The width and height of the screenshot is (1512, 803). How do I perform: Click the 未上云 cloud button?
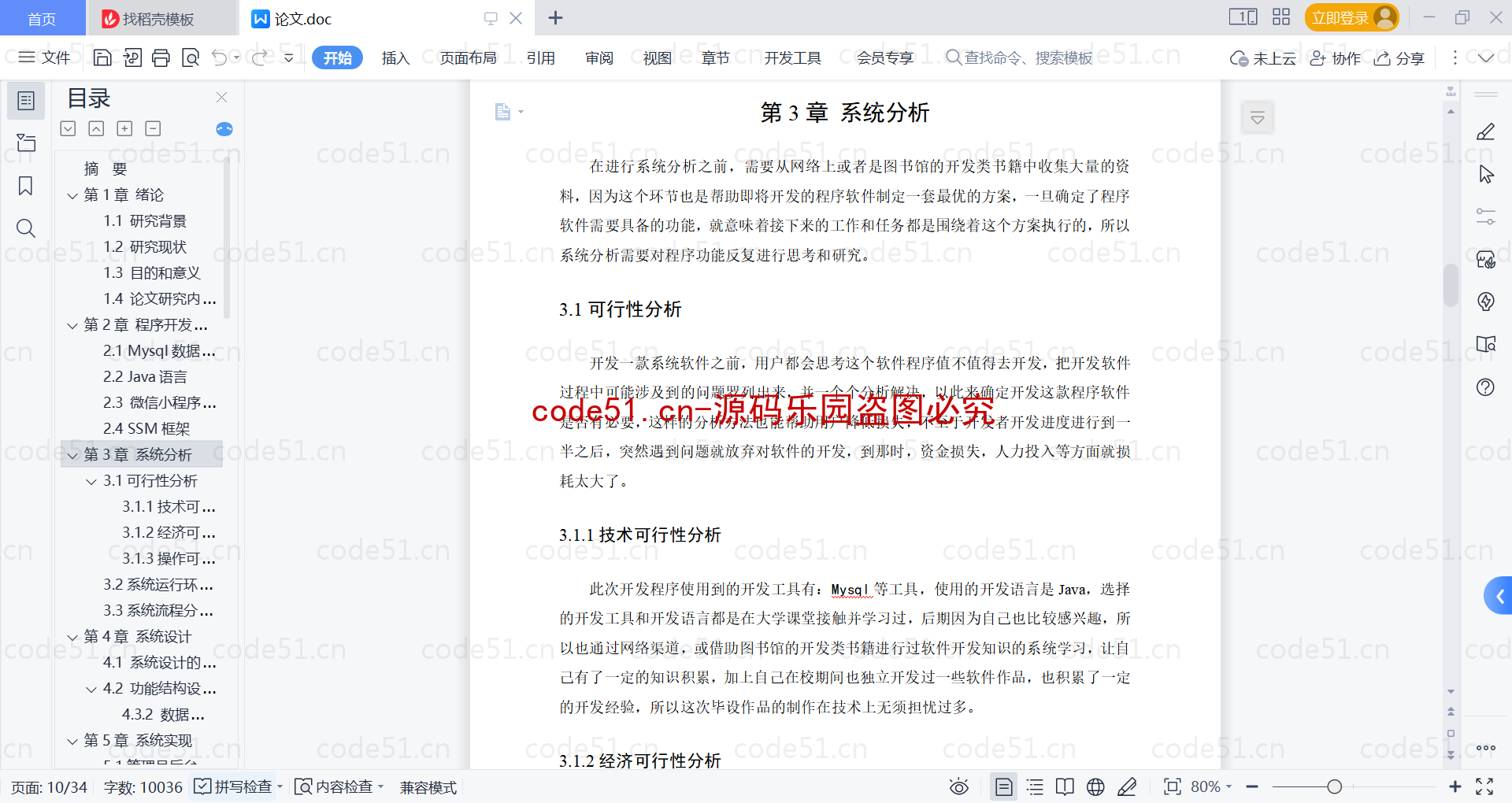point(1263,57)
